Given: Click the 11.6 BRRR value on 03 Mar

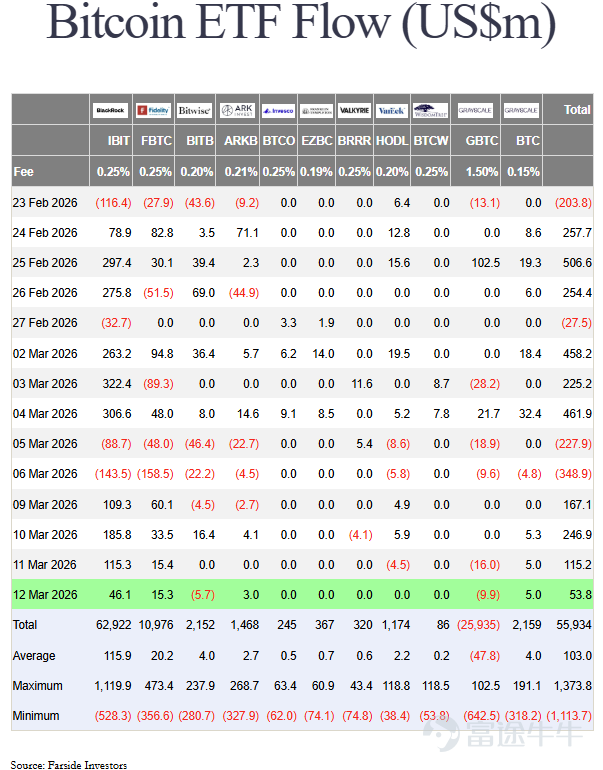Looking at the screenshot, I should pos(362,384).
